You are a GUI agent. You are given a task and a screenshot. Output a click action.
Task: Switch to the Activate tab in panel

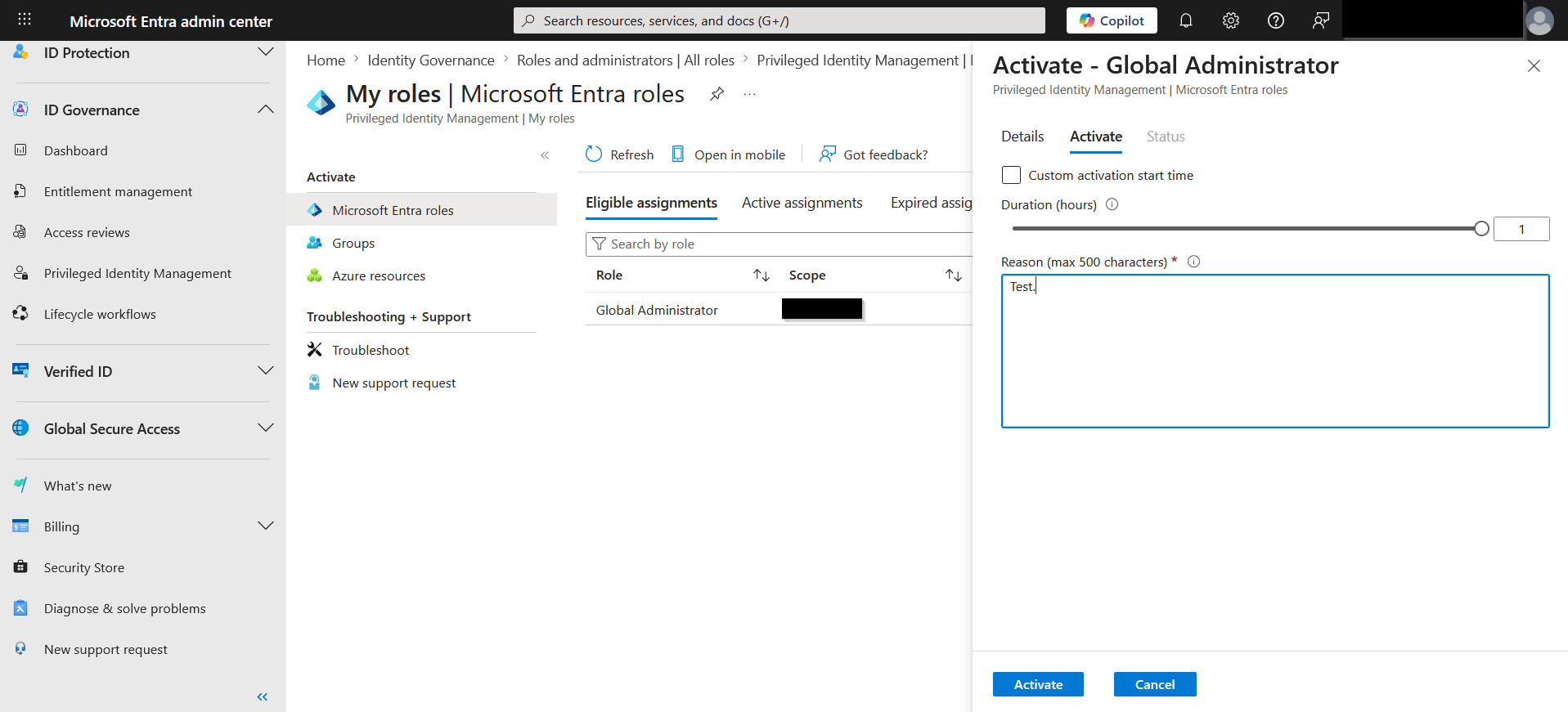click(1096, 137)
